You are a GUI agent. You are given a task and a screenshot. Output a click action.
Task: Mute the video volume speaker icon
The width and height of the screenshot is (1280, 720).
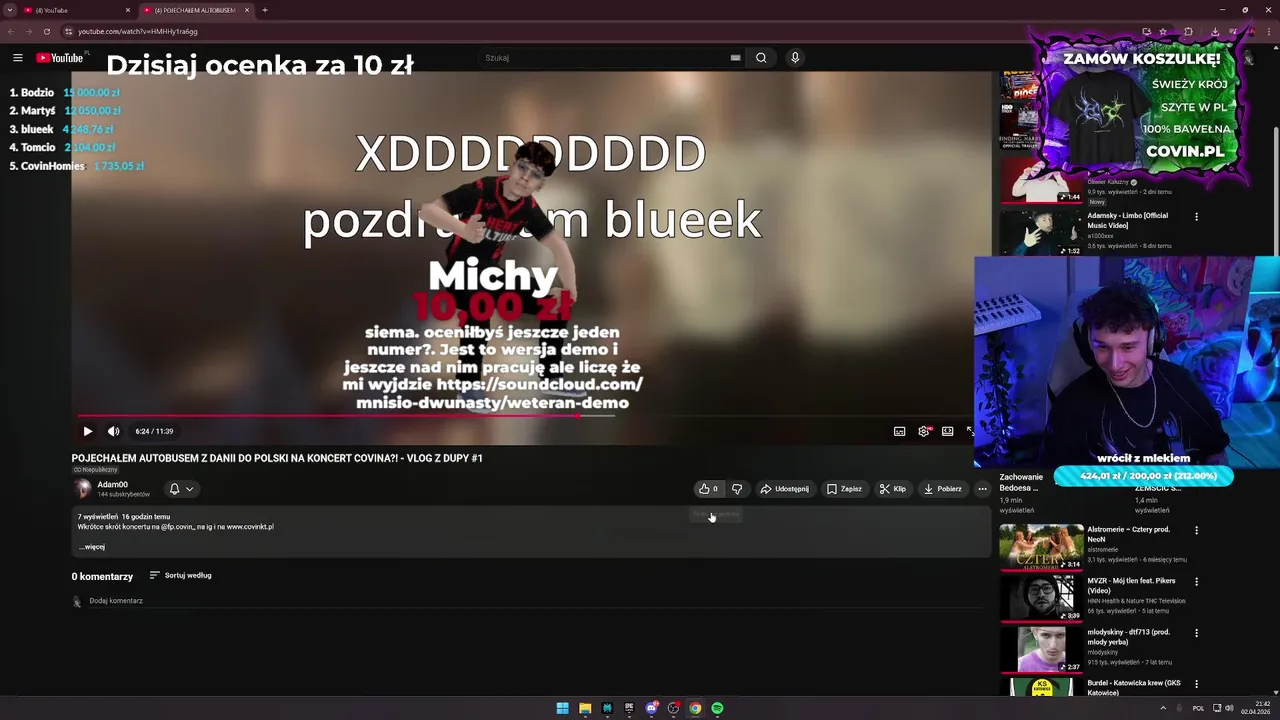tap(113, 431)
